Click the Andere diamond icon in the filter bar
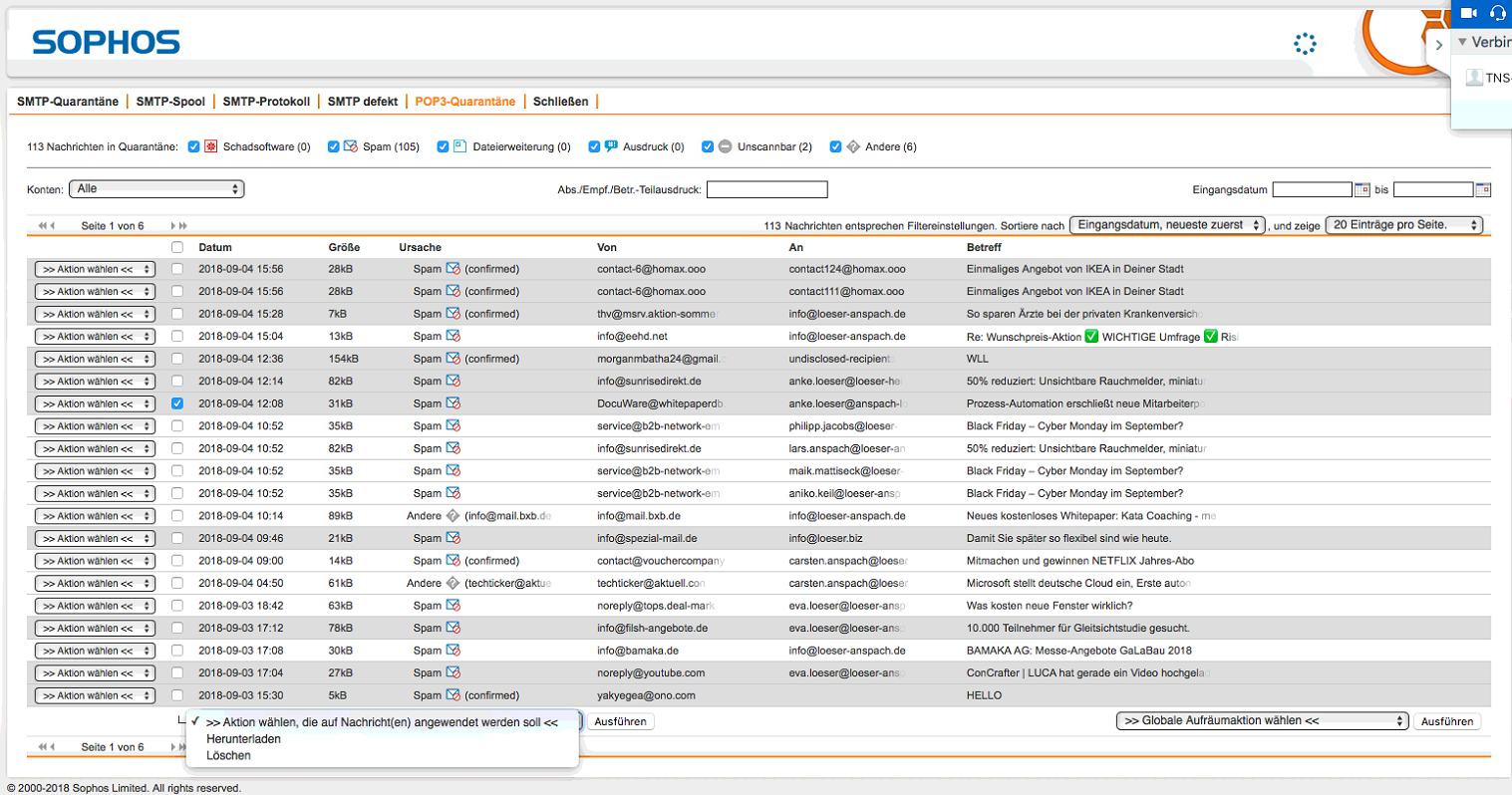The height and width of the screenshot is (795, 1512). pyautogui.click(x=853, y=146)
